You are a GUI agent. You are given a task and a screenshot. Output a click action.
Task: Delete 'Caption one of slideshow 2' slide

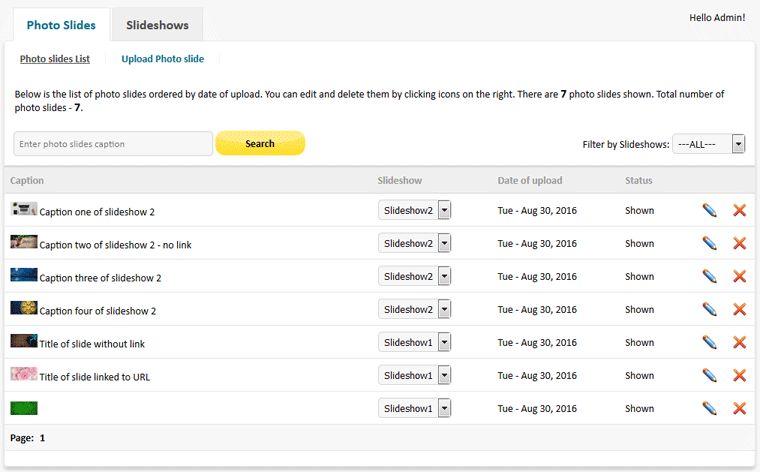(740, 210)
